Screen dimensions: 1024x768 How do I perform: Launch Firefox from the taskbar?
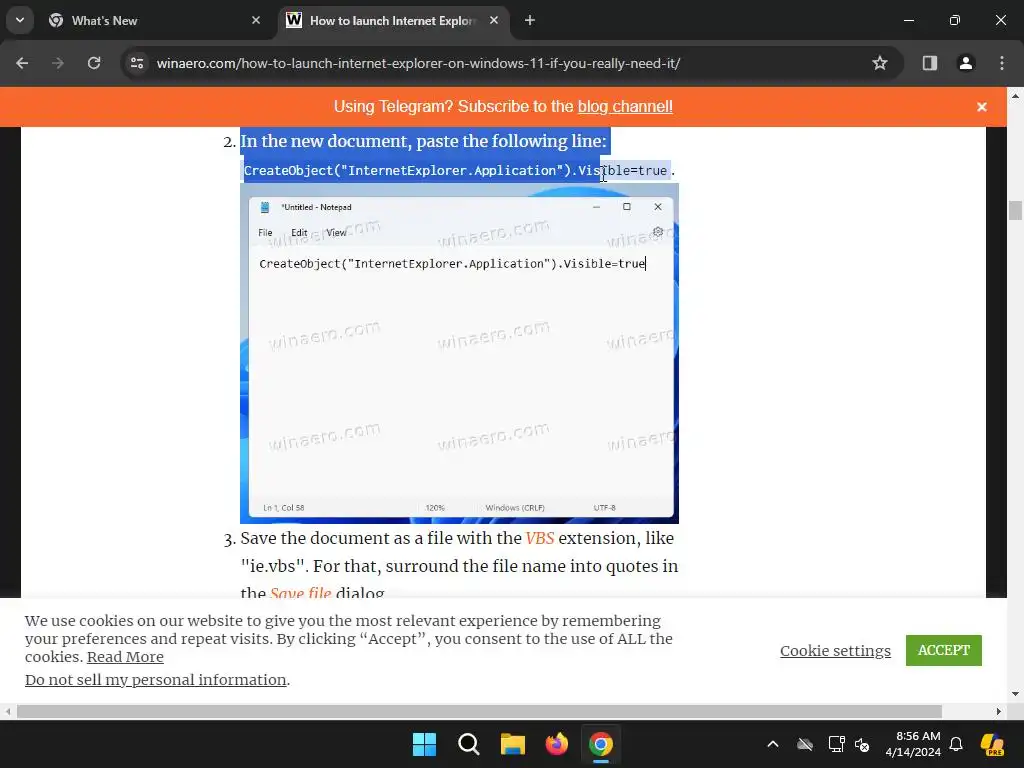[557, 744]
